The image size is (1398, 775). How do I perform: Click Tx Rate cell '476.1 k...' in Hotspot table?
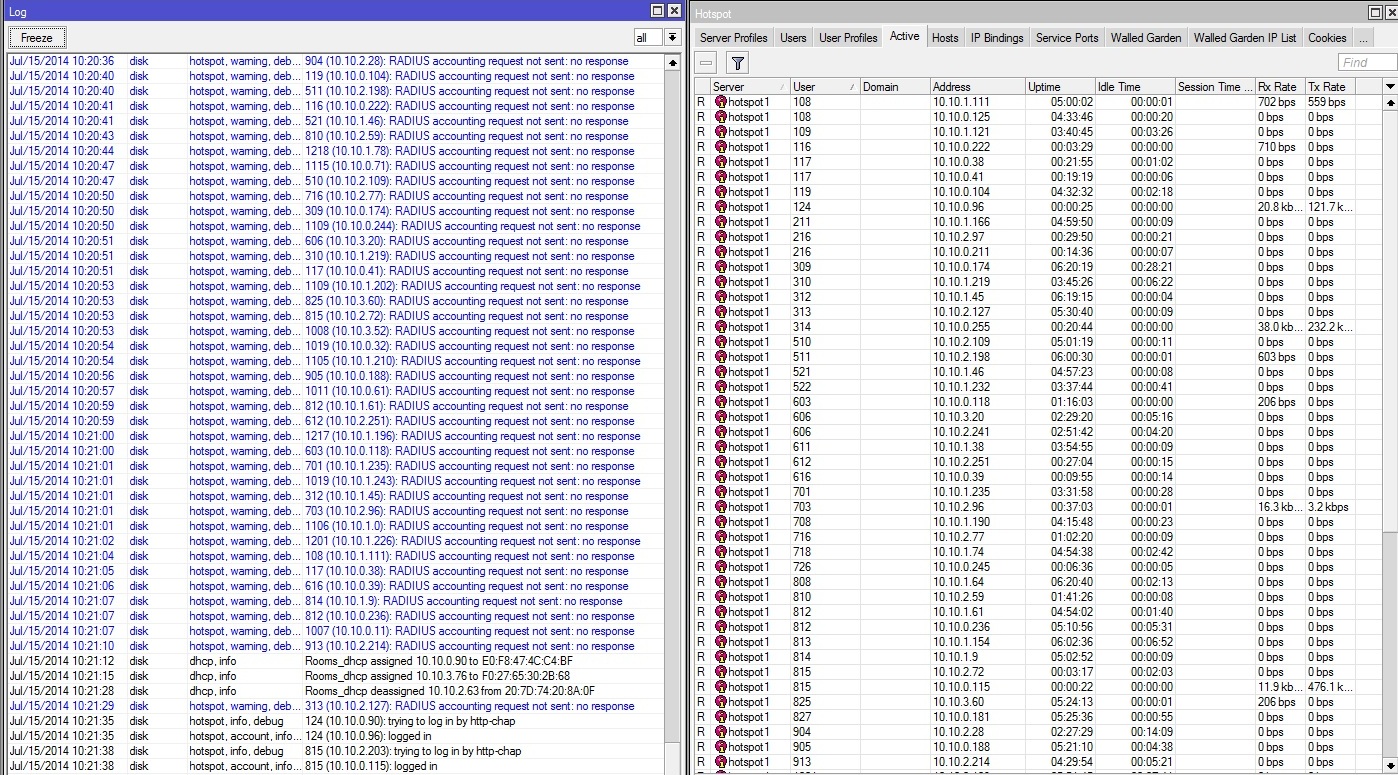pyautogui.click(x=1329, y=687)
